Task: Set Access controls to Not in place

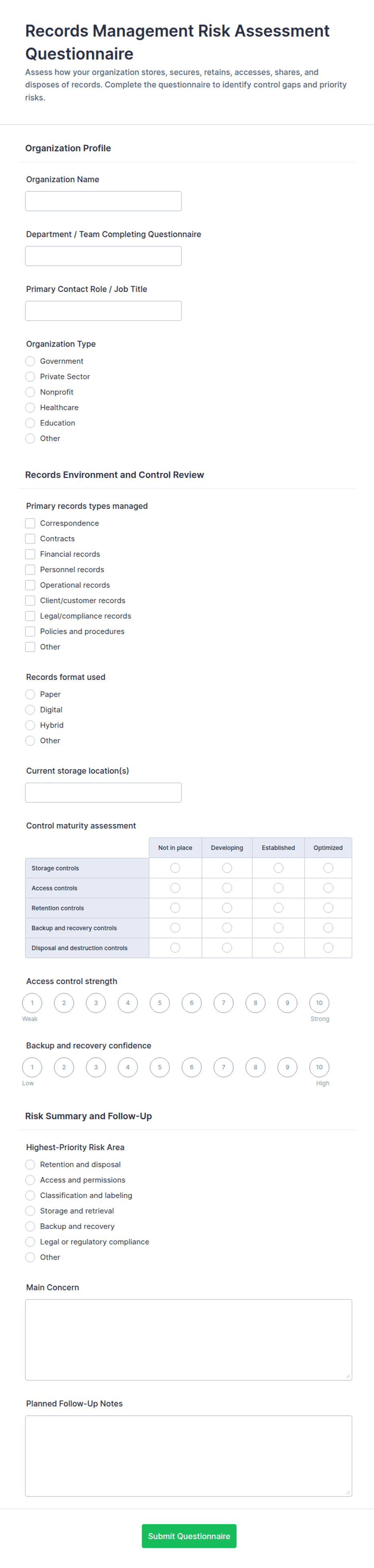Action: (x=175, y=888)
